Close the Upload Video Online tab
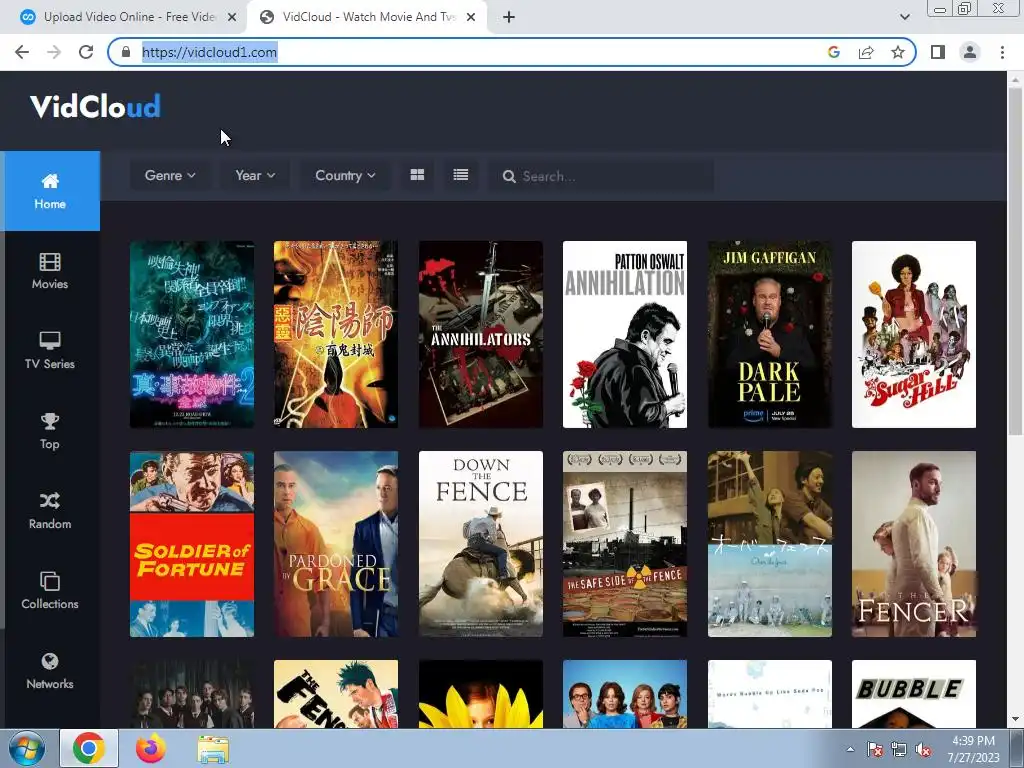This screenshot has width=1024, height=768. (232, 18)
